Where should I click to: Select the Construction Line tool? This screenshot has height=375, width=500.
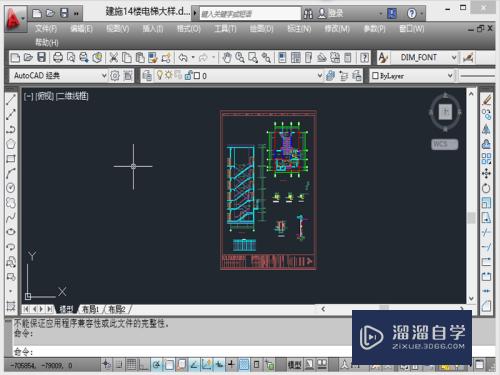(x=11, y=114)
